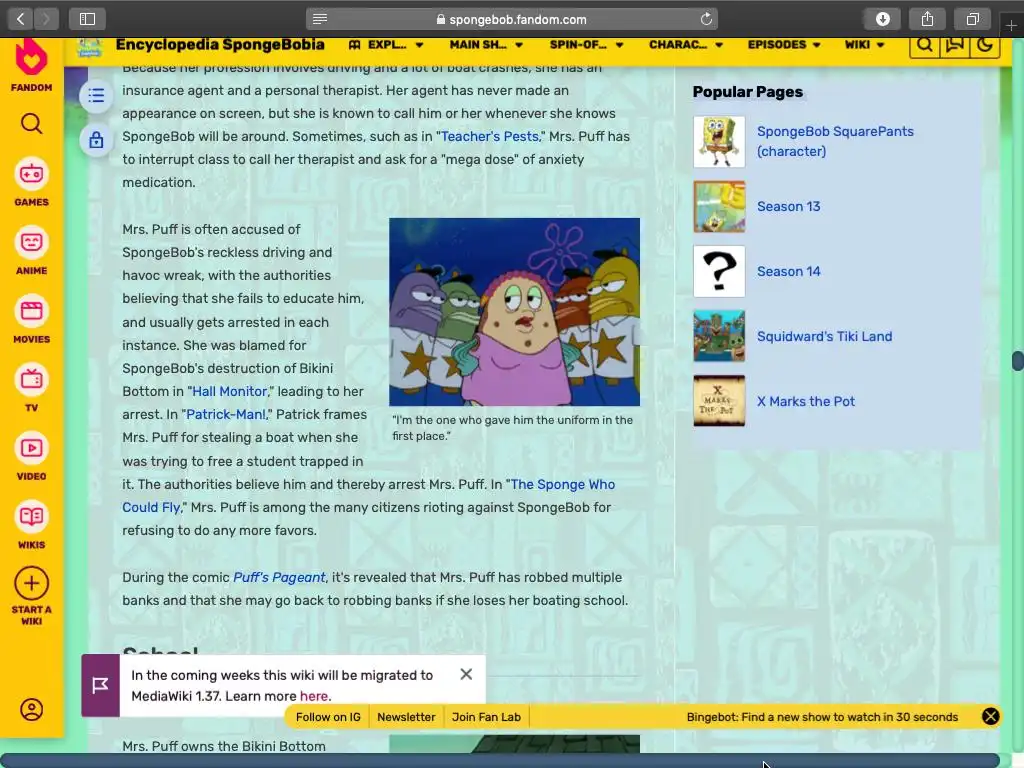Click the Fandom heart-flame logo
This screenshot has height=768, width=1024.
pos(31,57)
